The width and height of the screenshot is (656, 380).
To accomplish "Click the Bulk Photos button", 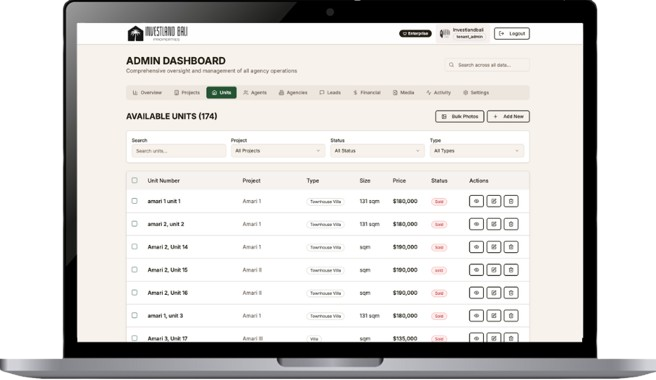I will pyautogui.click(x=459, y=116).
